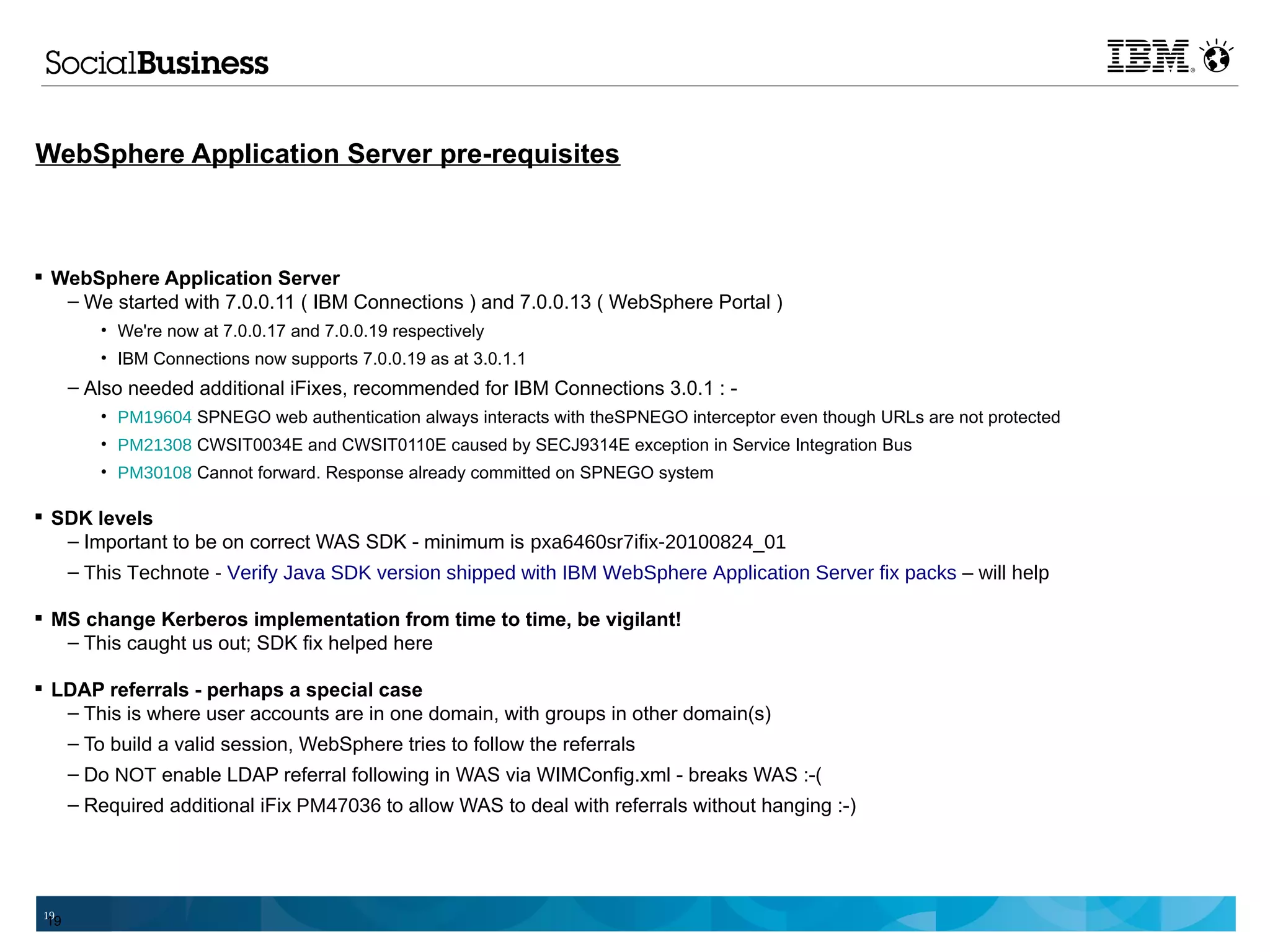Open the PM19604 iFix link
This screenshot has width=1270, height=952.
154,417
